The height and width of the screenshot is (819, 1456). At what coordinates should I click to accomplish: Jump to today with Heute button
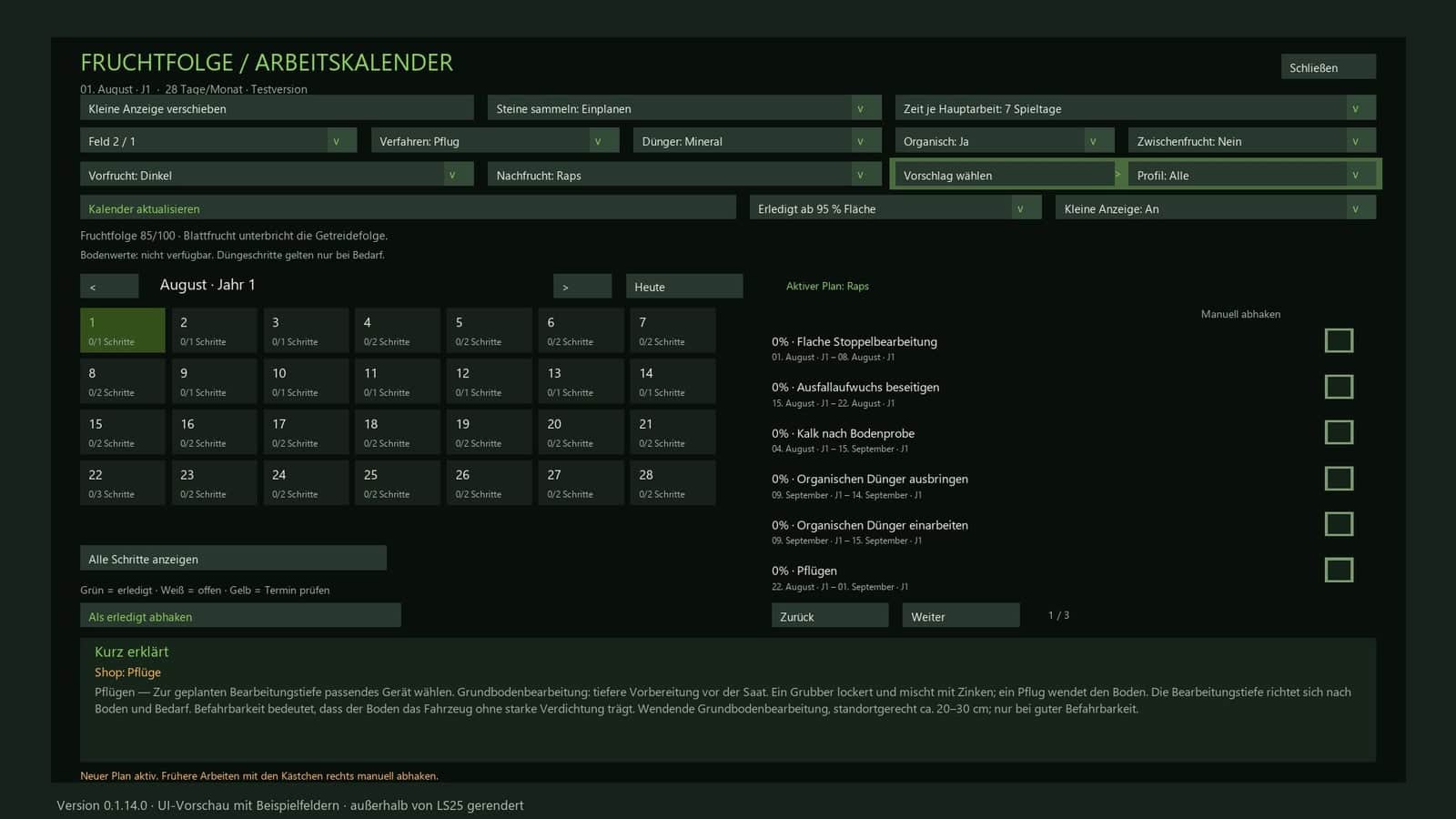click(x=684, y=287)
